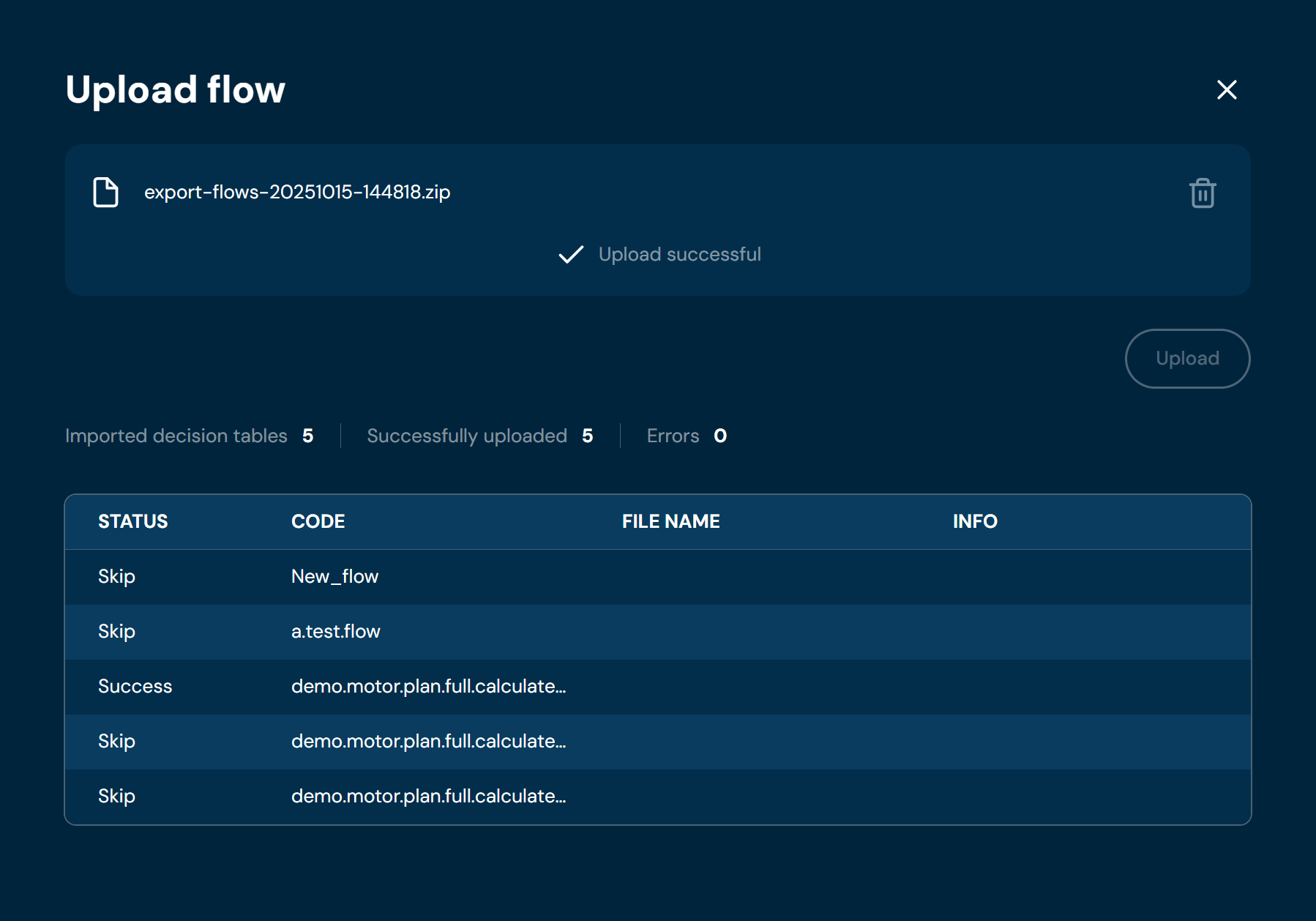Viewport: 1316px width, 921px height.
Task: Select the a.test.flow code cell
Action: point(335,632)
